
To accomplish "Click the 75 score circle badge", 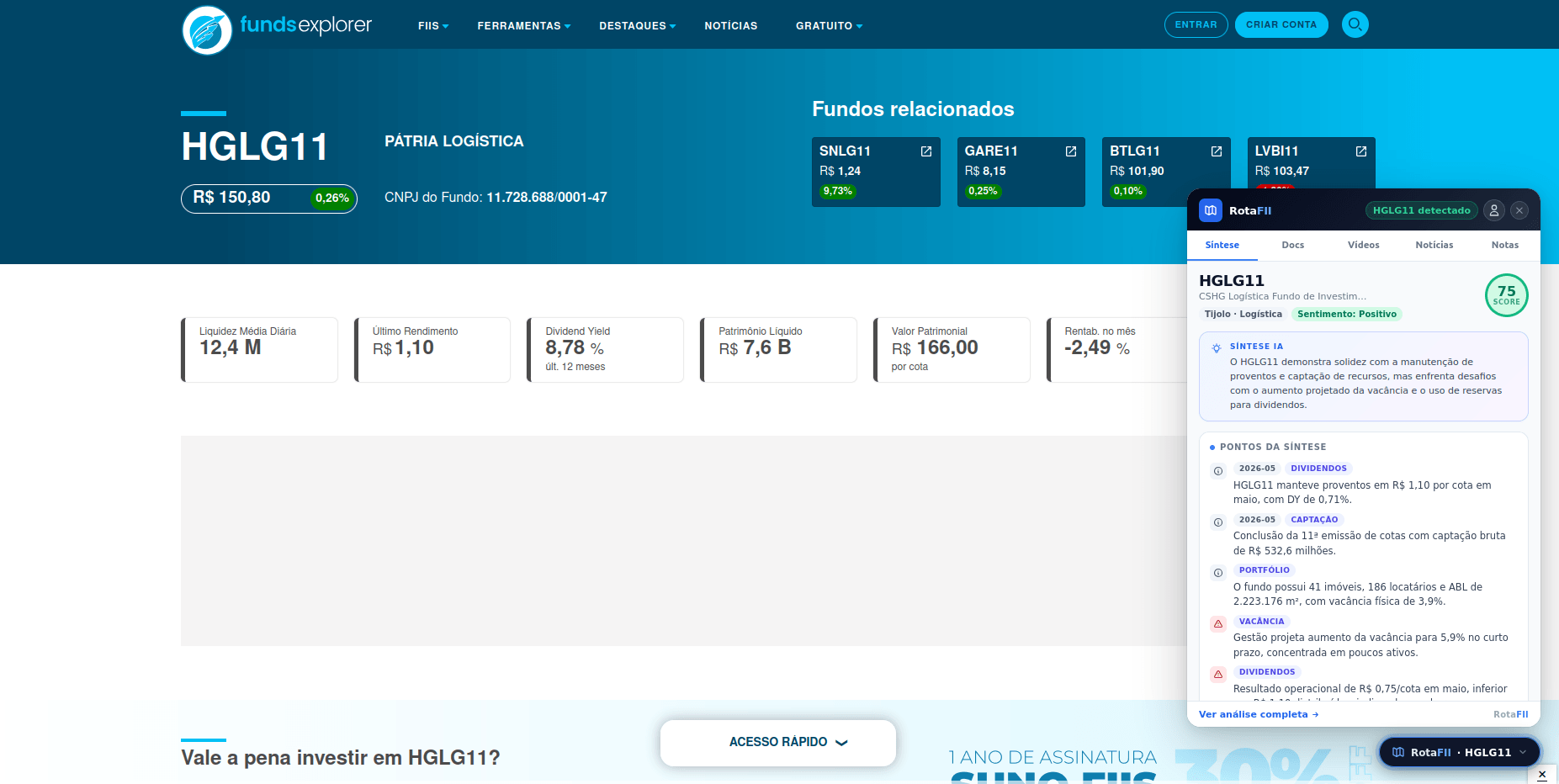I will (1506, 295).
